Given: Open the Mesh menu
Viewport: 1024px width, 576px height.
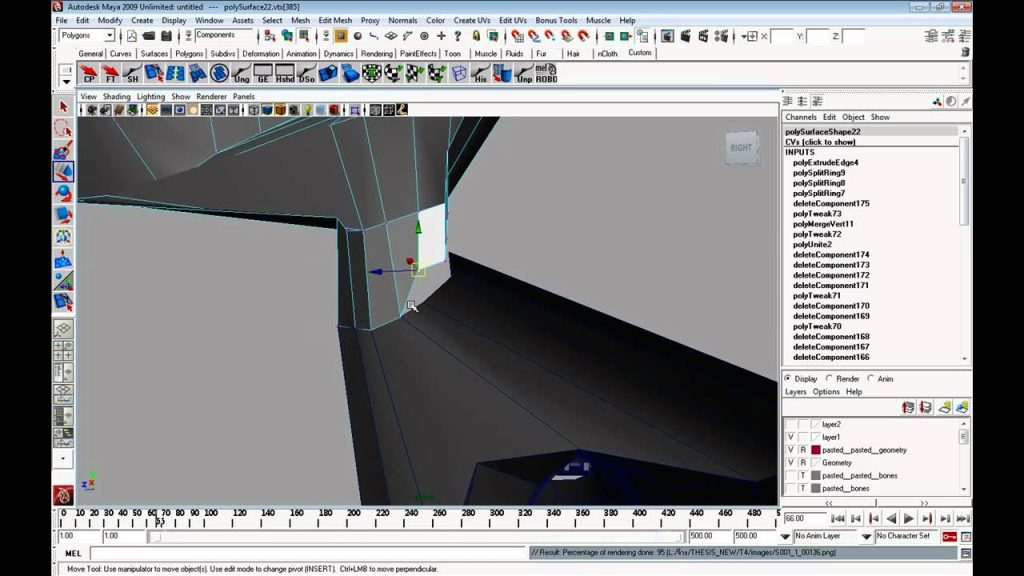Looking at the screenshot, I should point(300,20).
